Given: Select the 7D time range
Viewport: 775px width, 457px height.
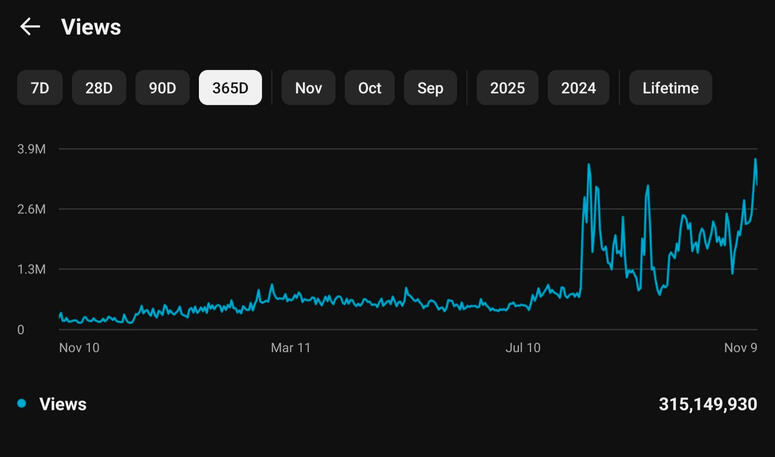Looking at the screenshot, I should click(40, 88).
